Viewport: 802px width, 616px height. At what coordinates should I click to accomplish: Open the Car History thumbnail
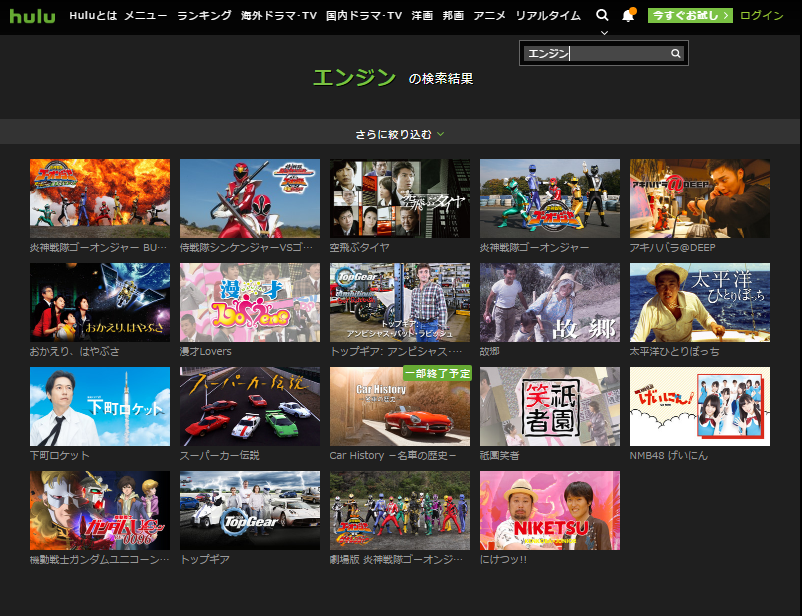point(400,406)
